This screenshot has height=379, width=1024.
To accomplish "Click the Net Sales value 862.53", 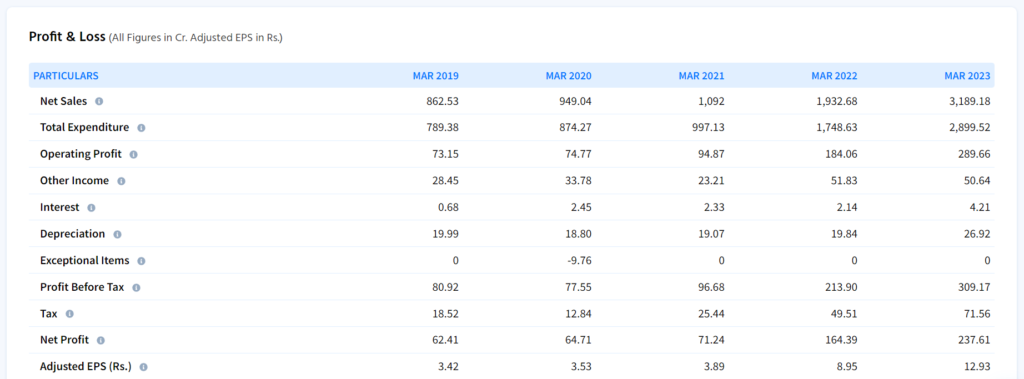I will tap(442, 101).
